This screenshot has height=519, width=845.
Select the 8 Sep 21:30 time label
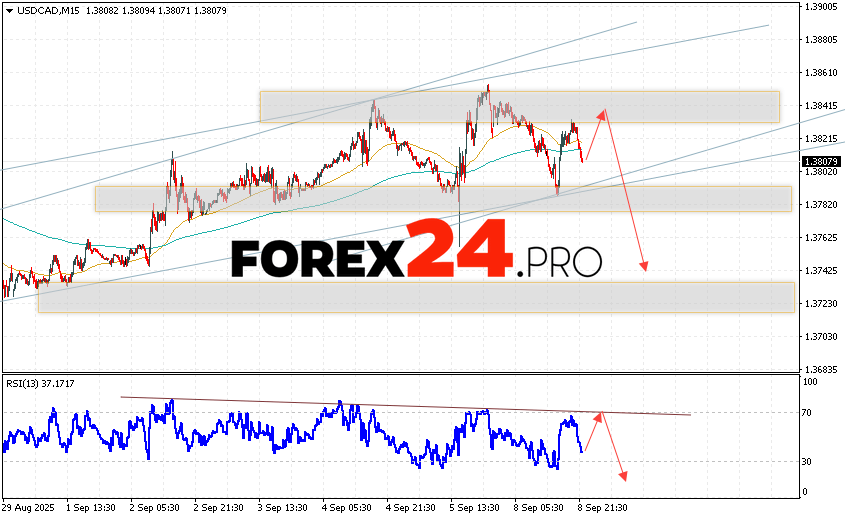click(x=602, y=508)
